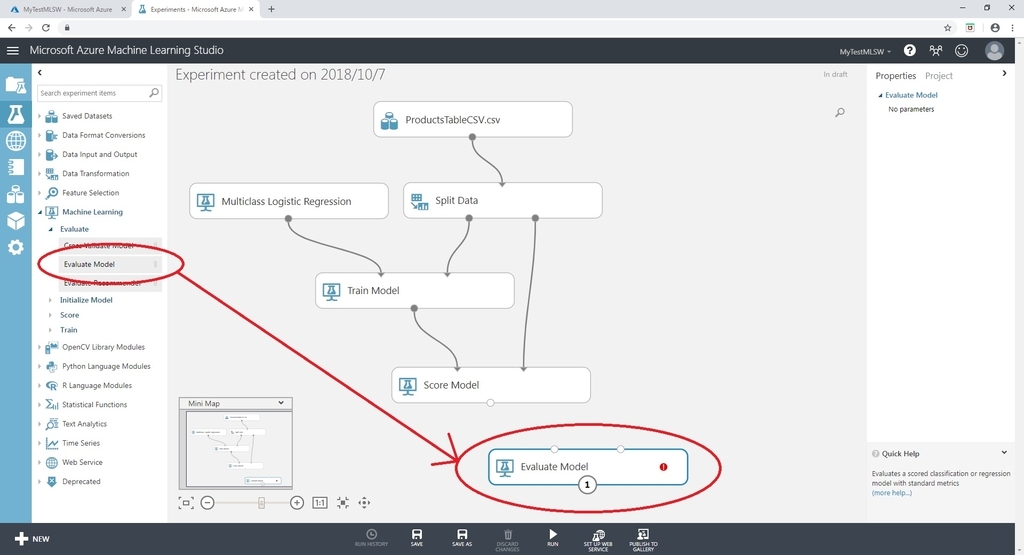
Task: Click the 1:1 actual size button
Action: (x=320, y=503)
